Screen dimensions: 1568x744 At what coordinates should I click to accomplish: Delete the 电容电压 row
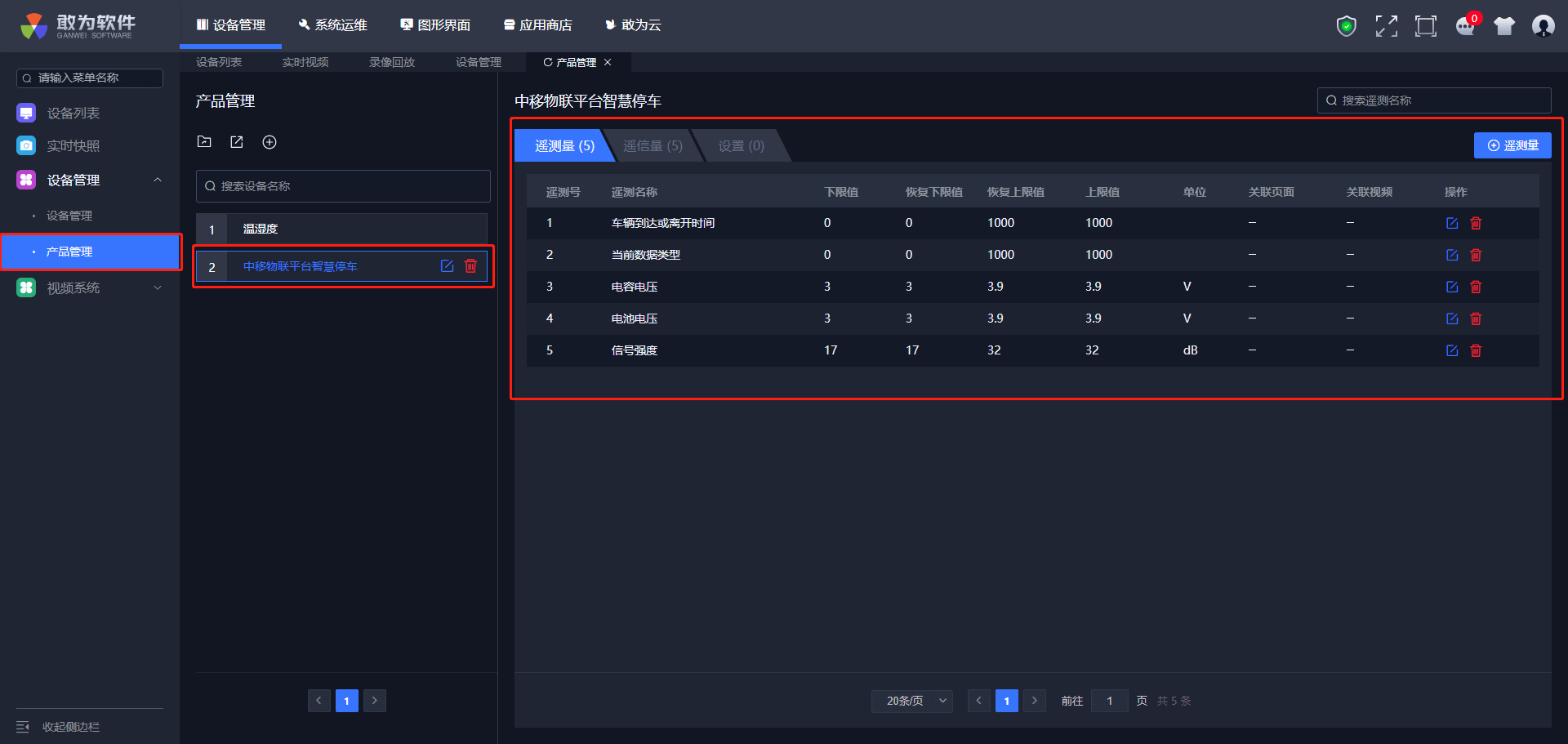(1476, 287)
